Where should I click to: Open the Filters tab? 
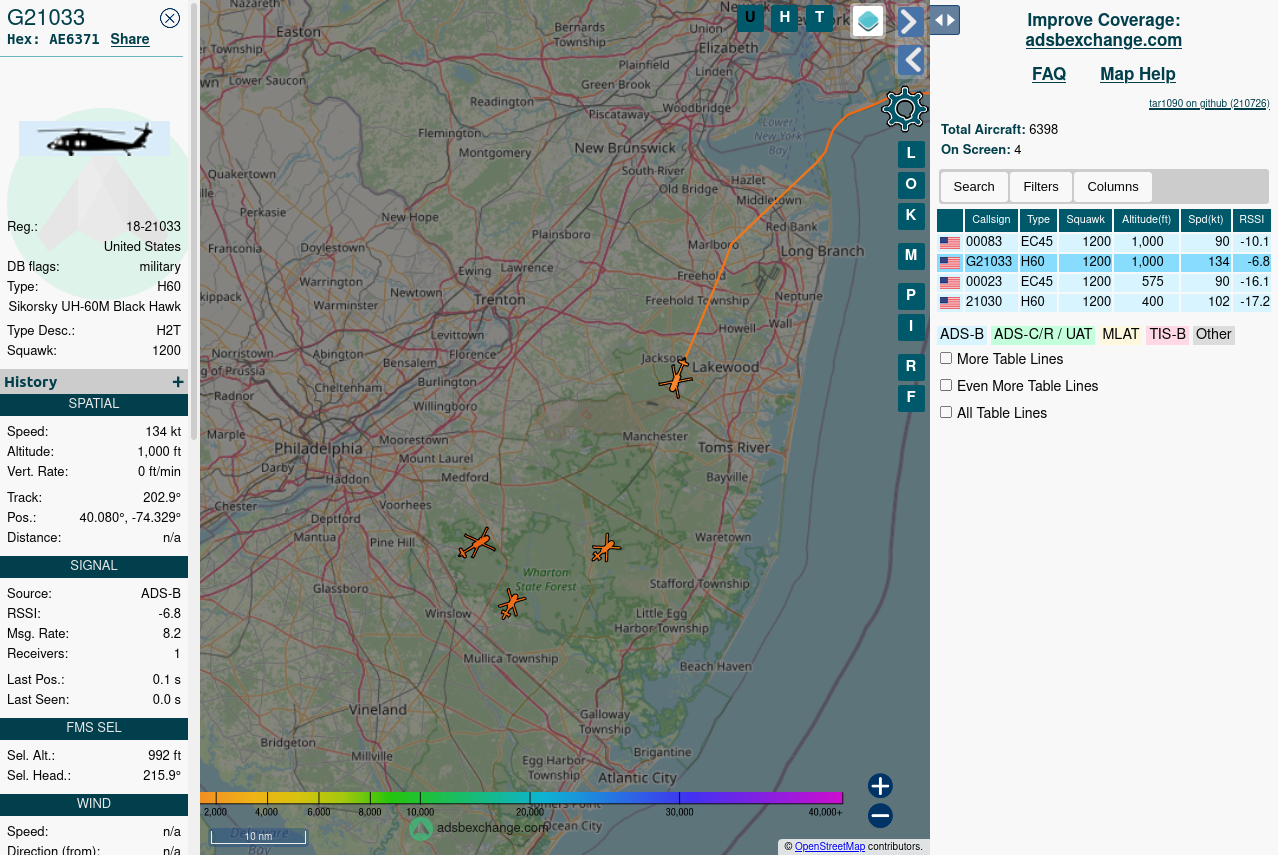point(1041,187)
